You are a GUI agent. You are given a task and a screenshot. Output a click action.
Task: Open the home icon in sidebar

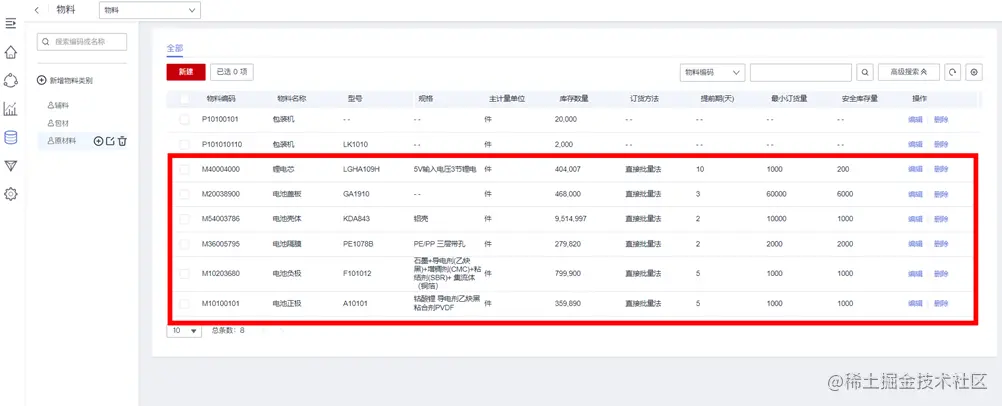[10, 52]
